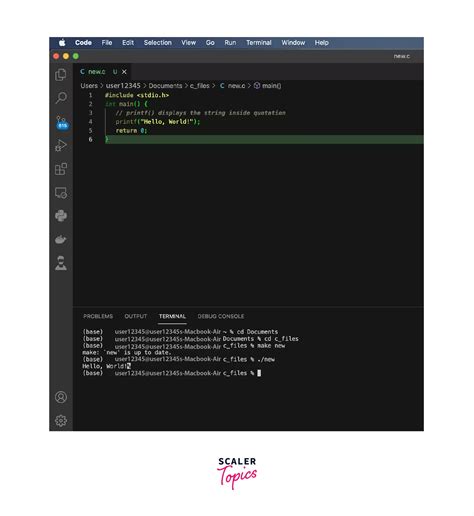Screen dimensions: 474x516
Task: Click the "make: 'new' is up to date." output
Action: [127, 352]
